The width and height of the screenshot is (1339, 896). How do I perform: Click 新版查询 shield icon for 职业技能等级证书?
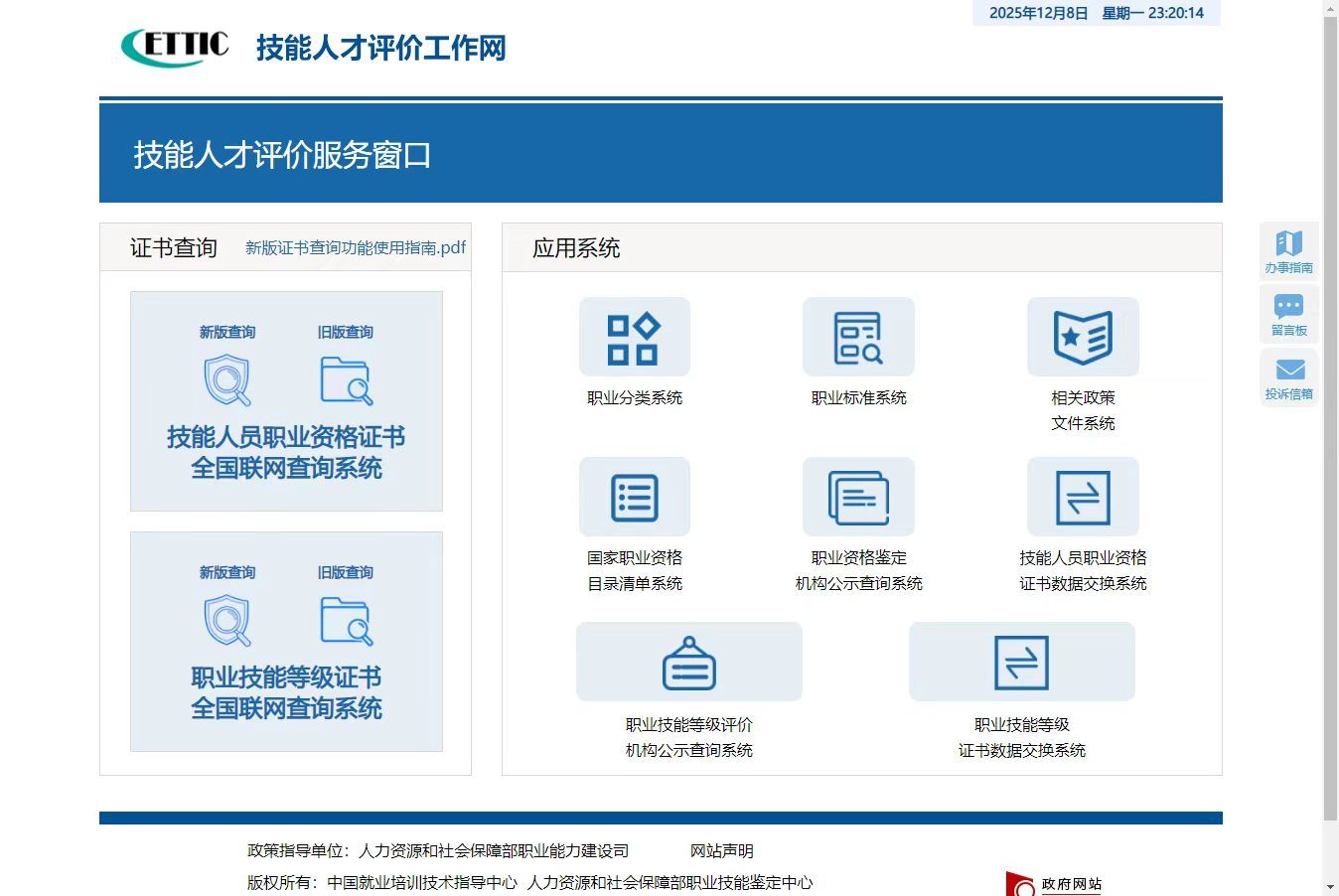point(227,621)
